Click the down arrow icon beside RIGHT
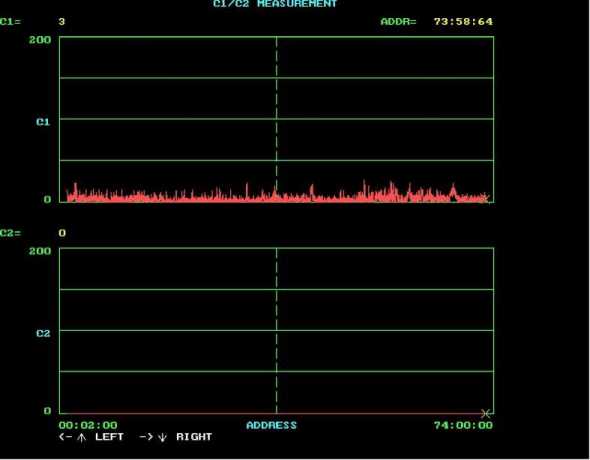The image size is (590, 460). [x=163, y=437]
